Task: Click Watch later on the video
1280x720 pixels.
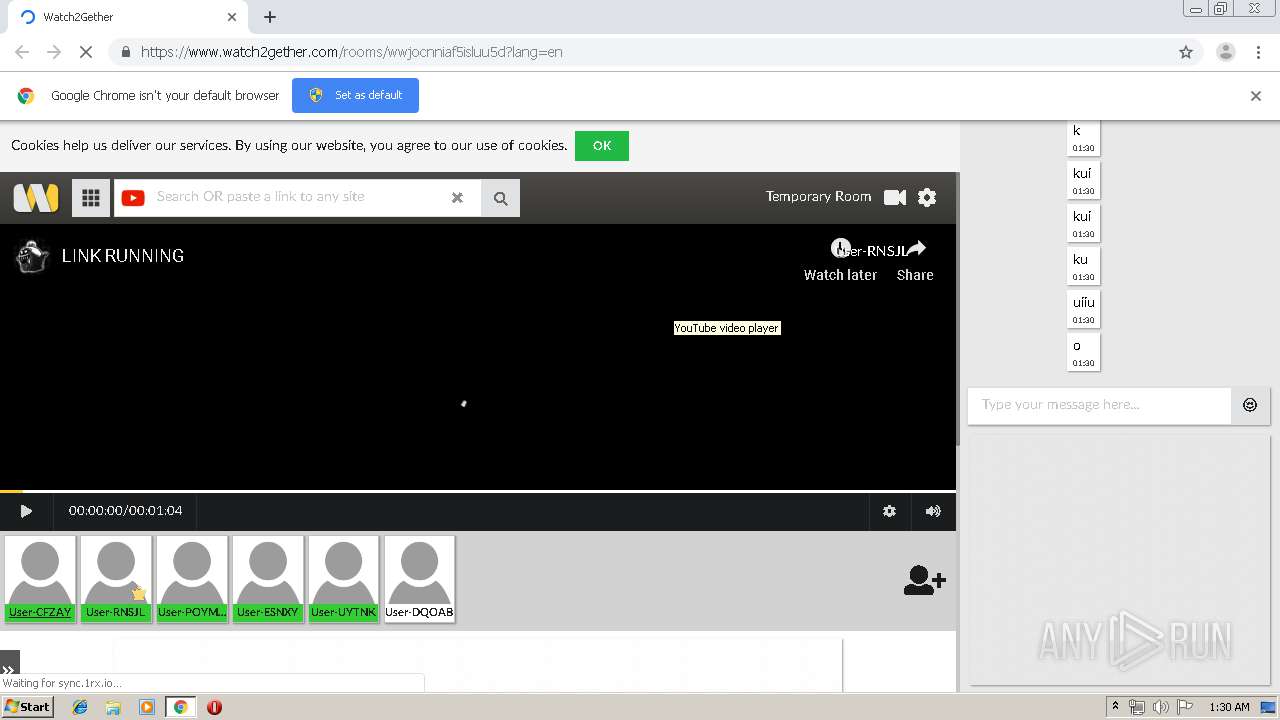Action: coord(840,261)
